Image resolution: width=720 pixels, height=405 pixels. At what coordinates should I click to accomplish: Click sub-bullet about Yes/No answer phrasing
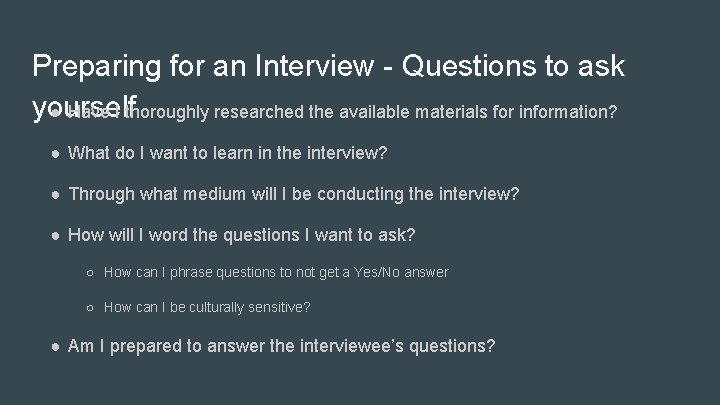(276, 272)
